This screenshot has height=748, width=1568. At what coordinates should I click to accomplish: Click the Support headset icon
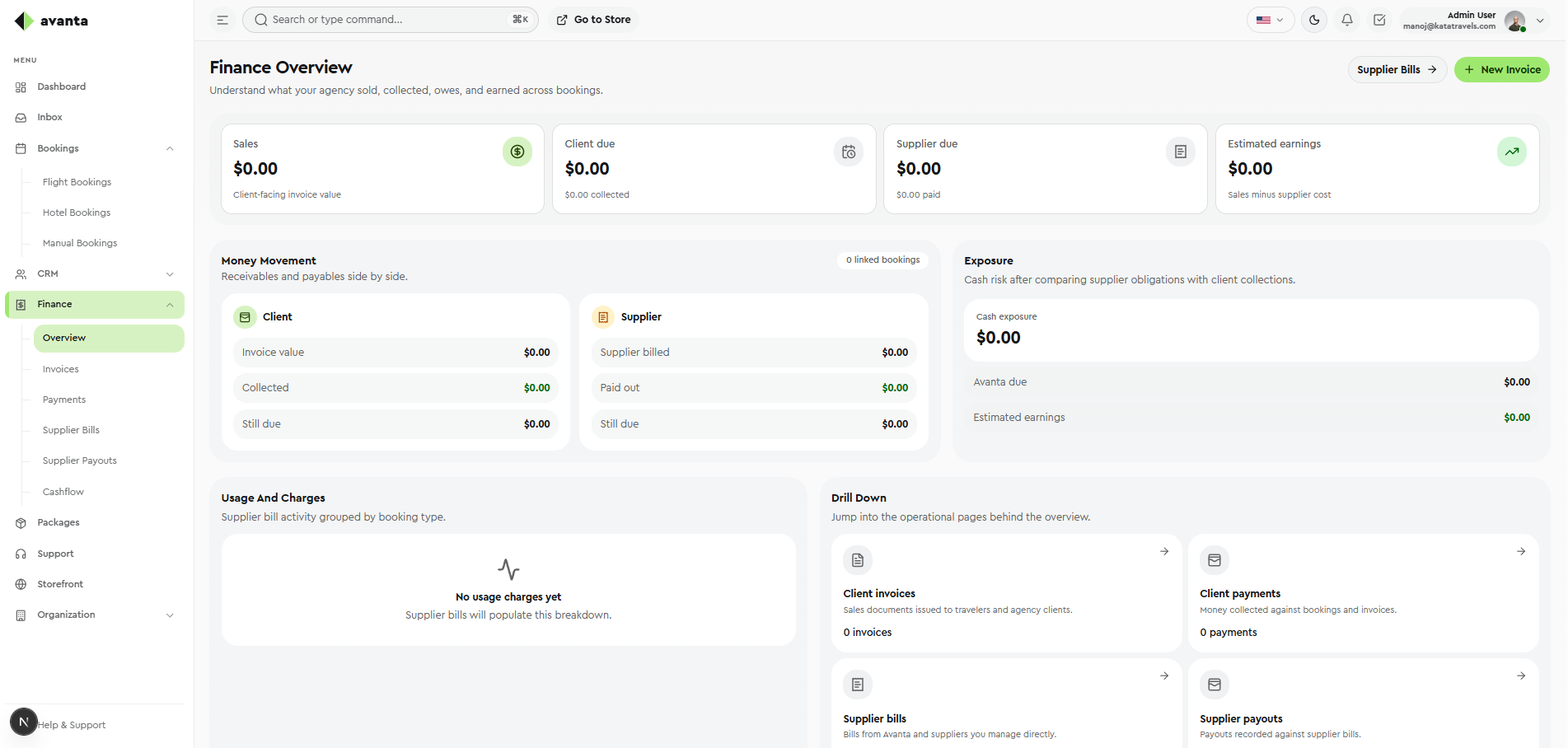point(21,554)
